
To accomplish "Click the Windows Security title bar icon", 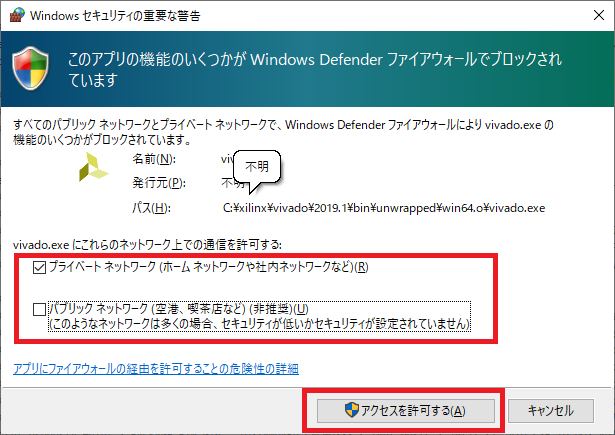I will 12,16.
